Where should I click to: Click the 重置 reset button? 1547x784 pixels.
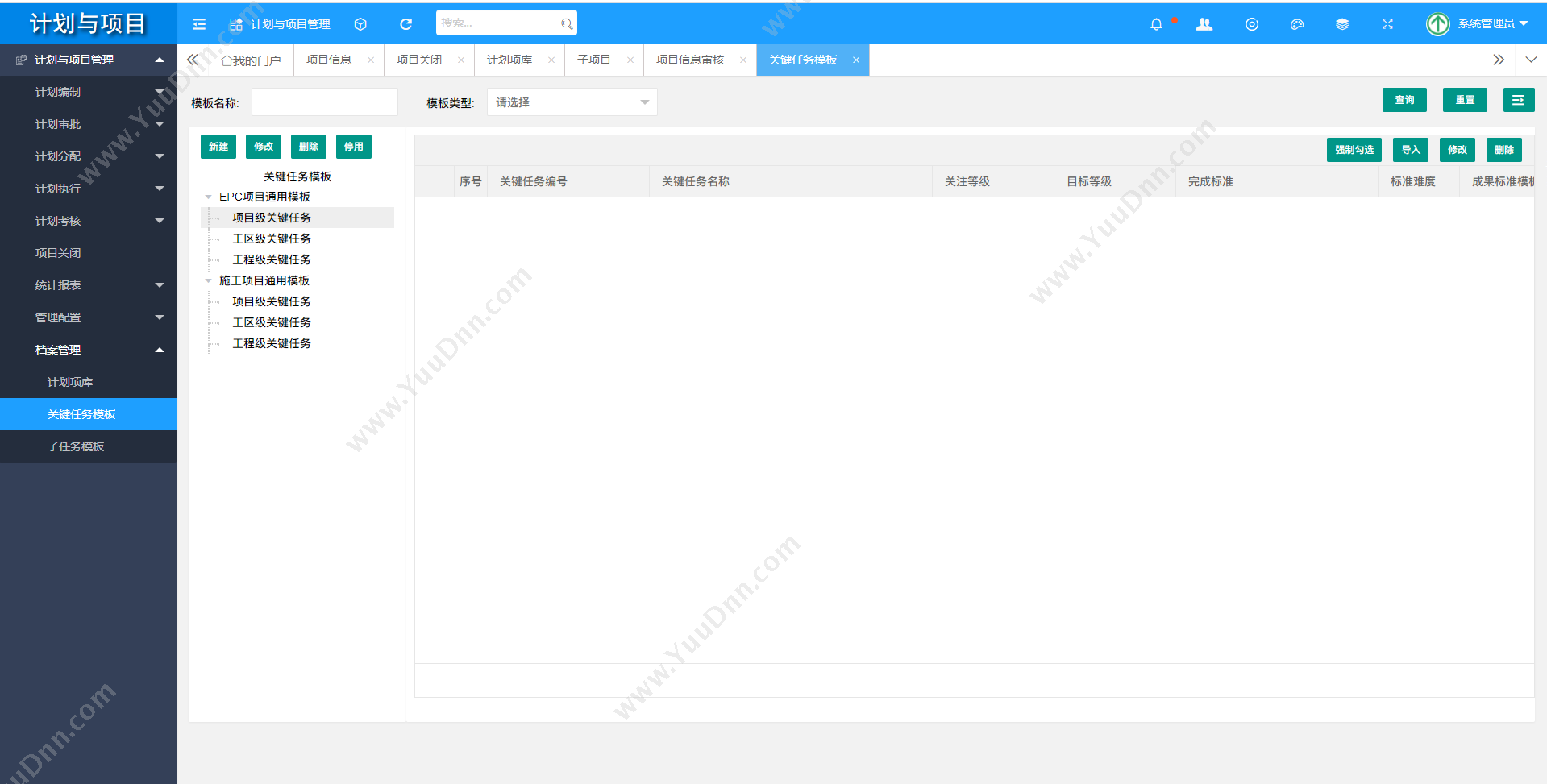1465,100
